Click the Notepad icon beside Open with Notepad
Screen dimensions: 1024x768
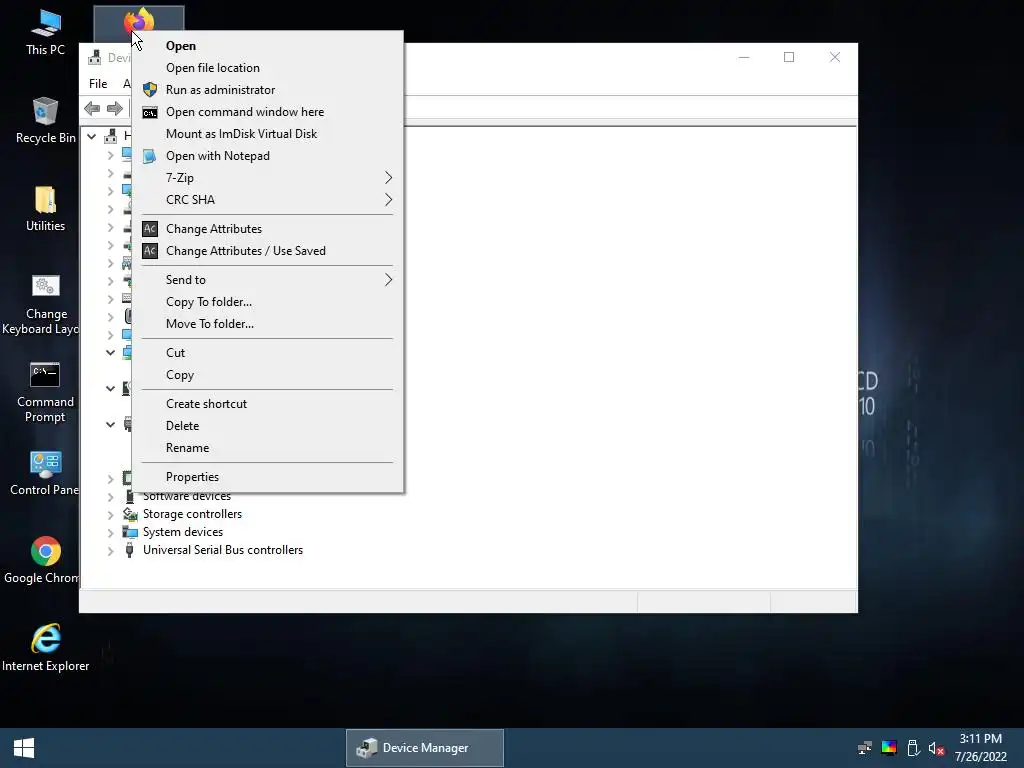tap(150, 156)
